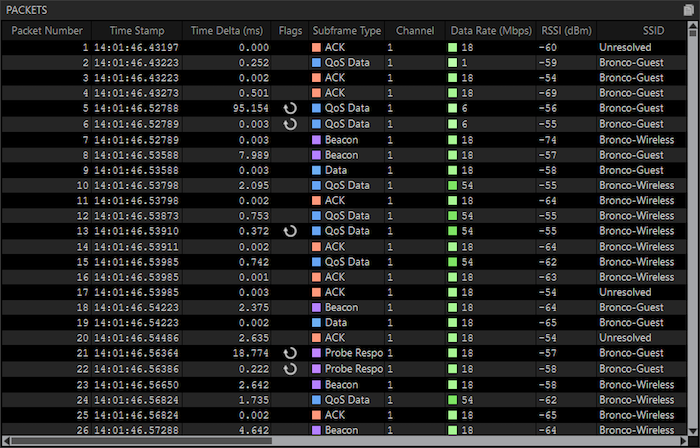Sort by the Data Rate (Mbps) column header
The height and width of the screenshot is (448, 700).
pos(491,31)
